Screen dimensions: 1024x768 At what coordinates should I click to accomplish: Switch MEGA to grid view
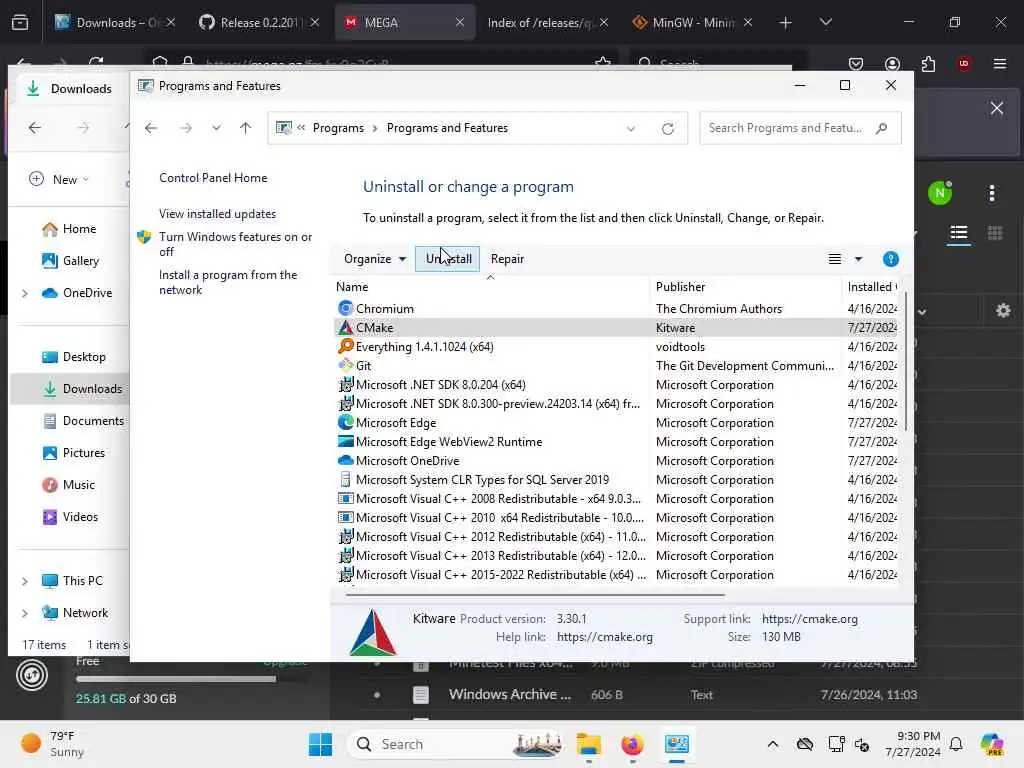pos(995,233)
